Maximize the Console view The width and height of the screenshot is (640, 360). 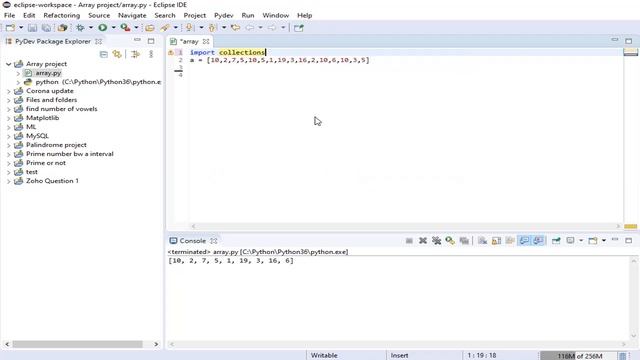point(629,240)
